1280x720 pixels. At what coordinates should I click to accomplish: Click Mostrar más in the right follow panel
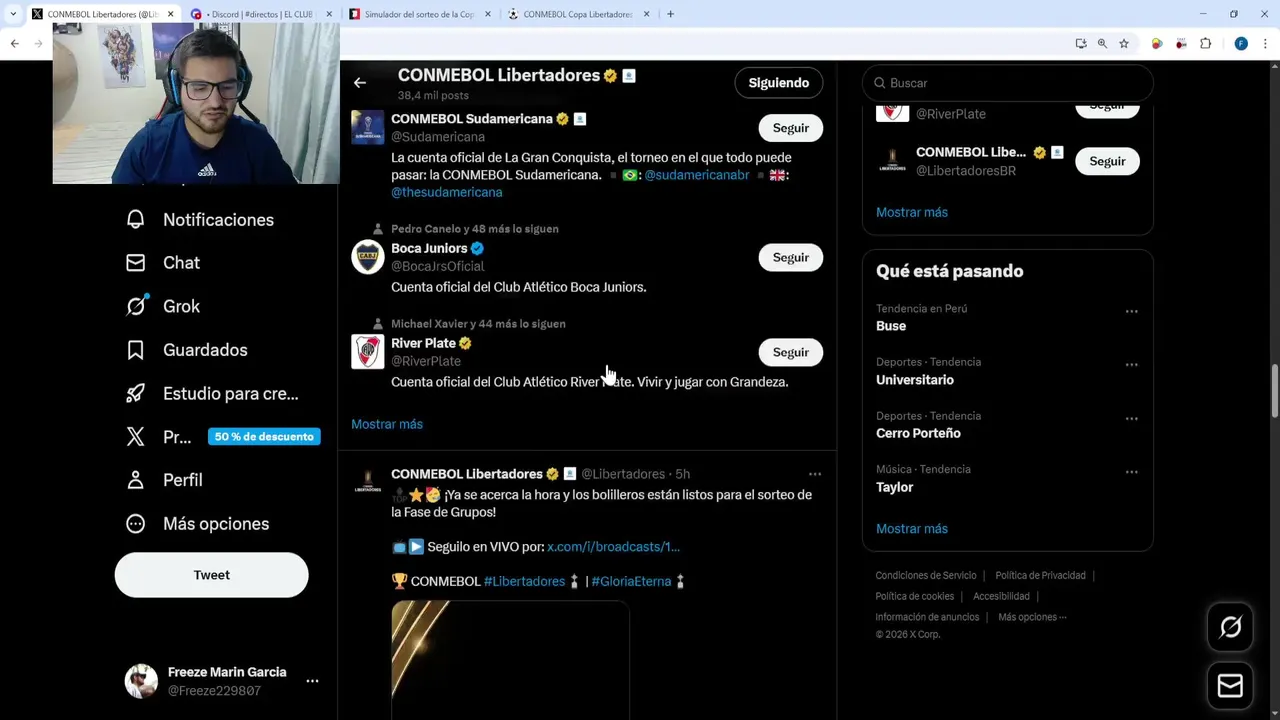tap(912, 212)
